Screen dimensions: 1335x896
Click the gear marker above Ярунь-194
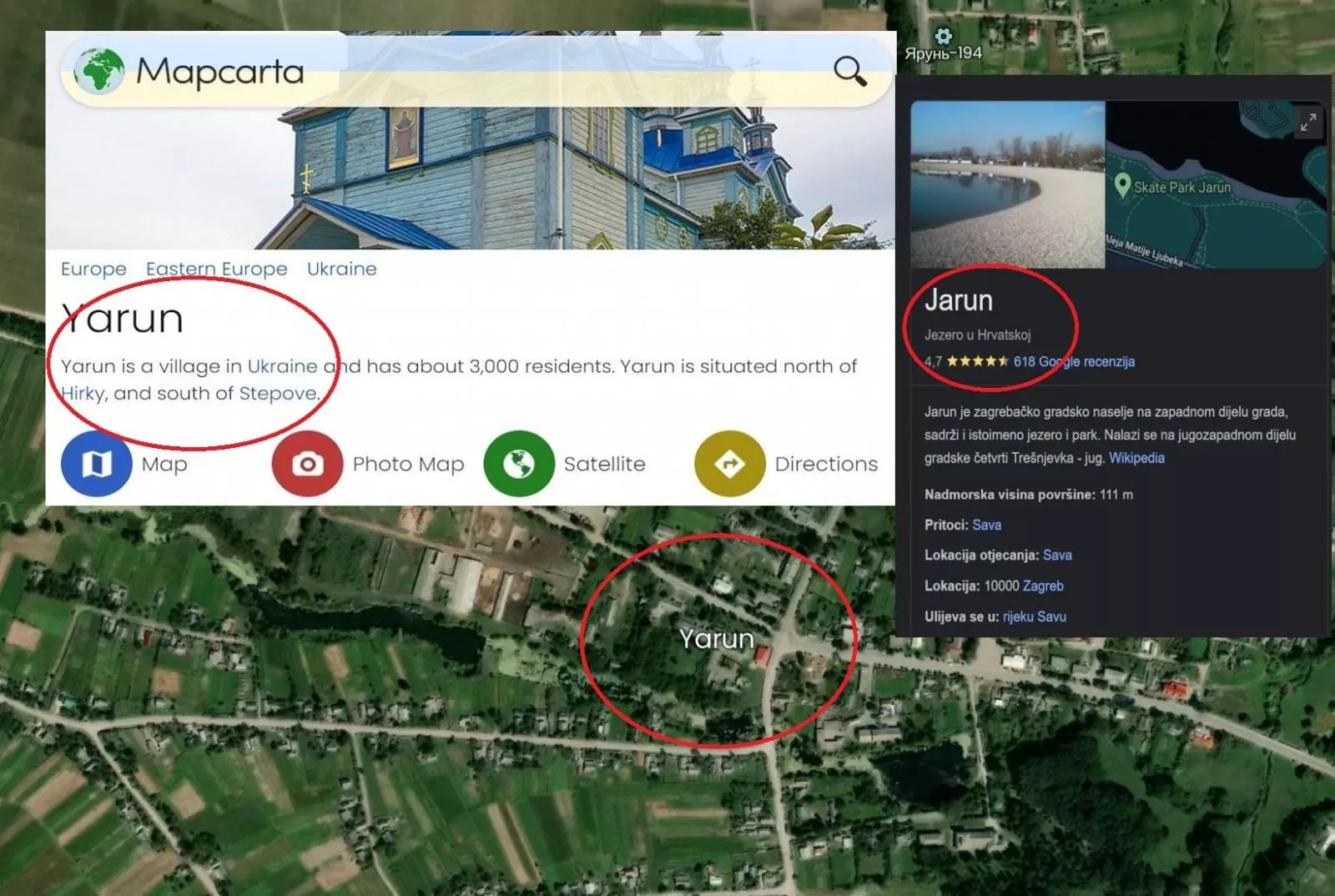pyautogui.click(x=943, y=36)
